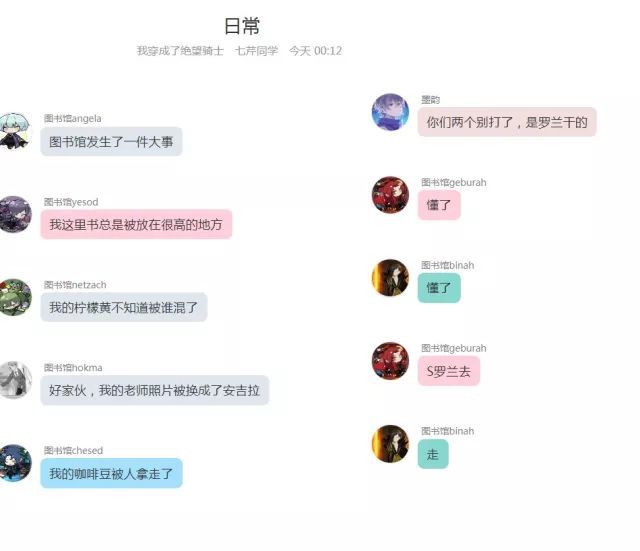Select hokma's message about 老师照片
Viewport: 640px width, 551px height.
154,390
